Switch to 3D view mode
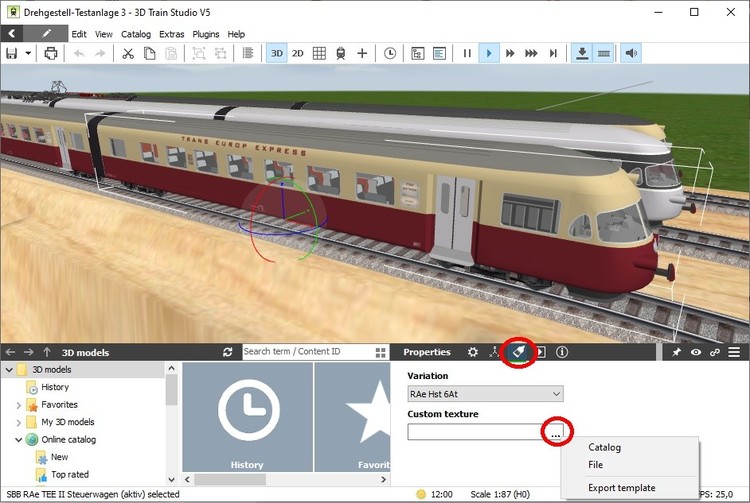This screenshot has width=750, height=503. pyautogui.click(x=277, y=53)
